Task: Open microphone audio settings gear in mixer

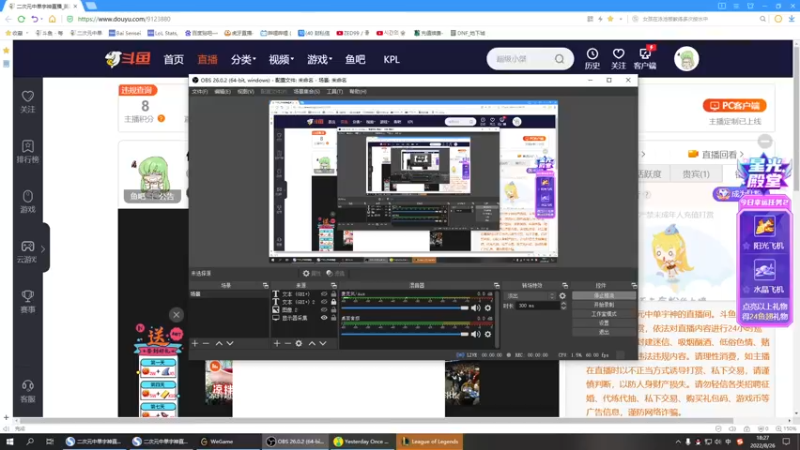Action: (488, 308)
